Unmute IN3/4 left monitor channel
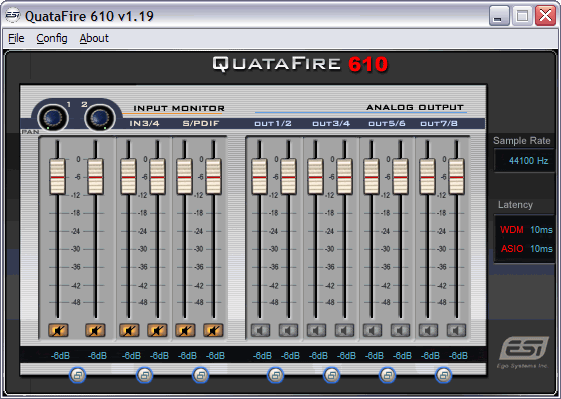The height and width of the screenshot is (399, 561). (x=129, y=330)
